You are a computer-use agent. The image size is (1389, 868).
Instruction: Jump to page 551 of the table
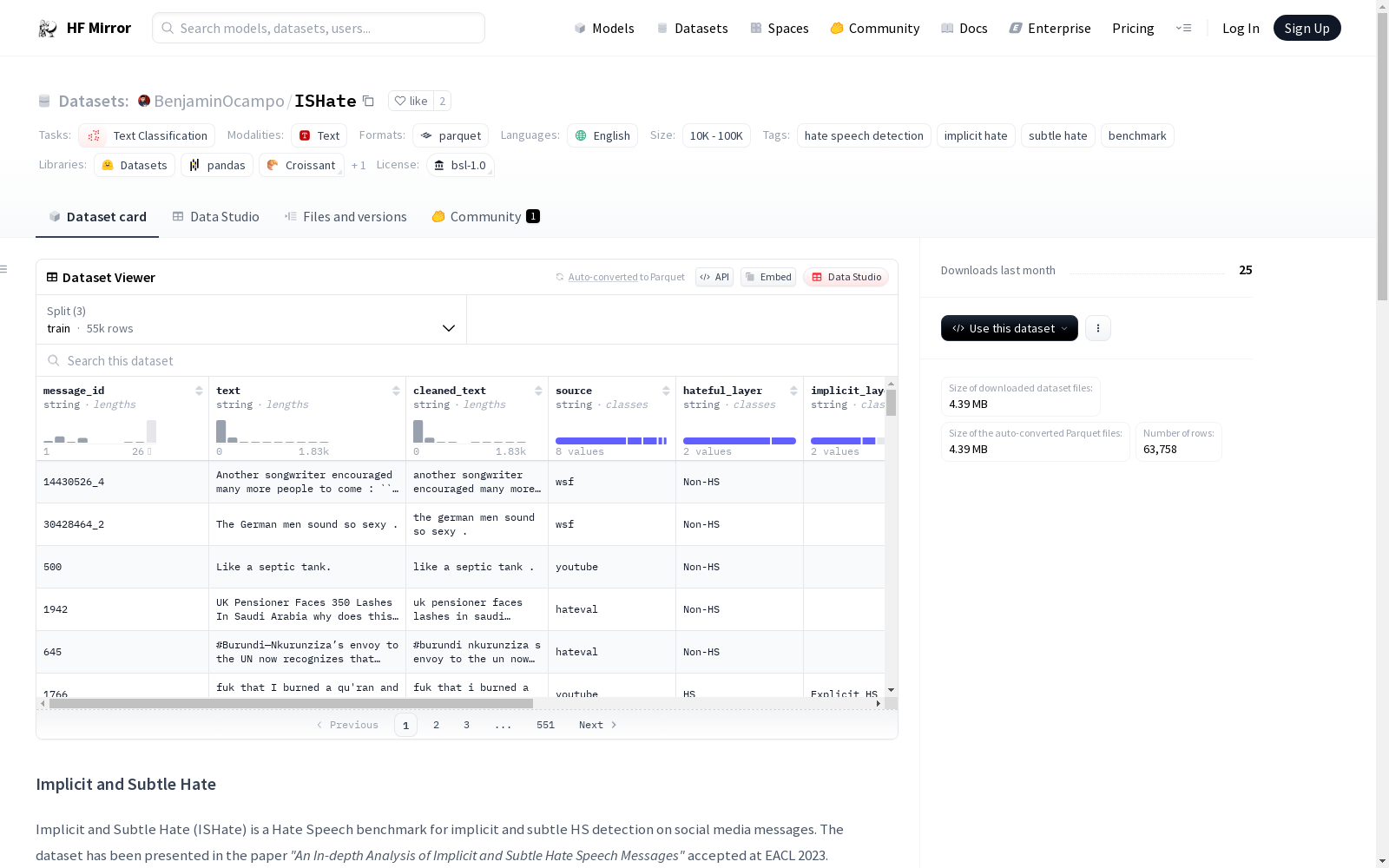point(545,725)
